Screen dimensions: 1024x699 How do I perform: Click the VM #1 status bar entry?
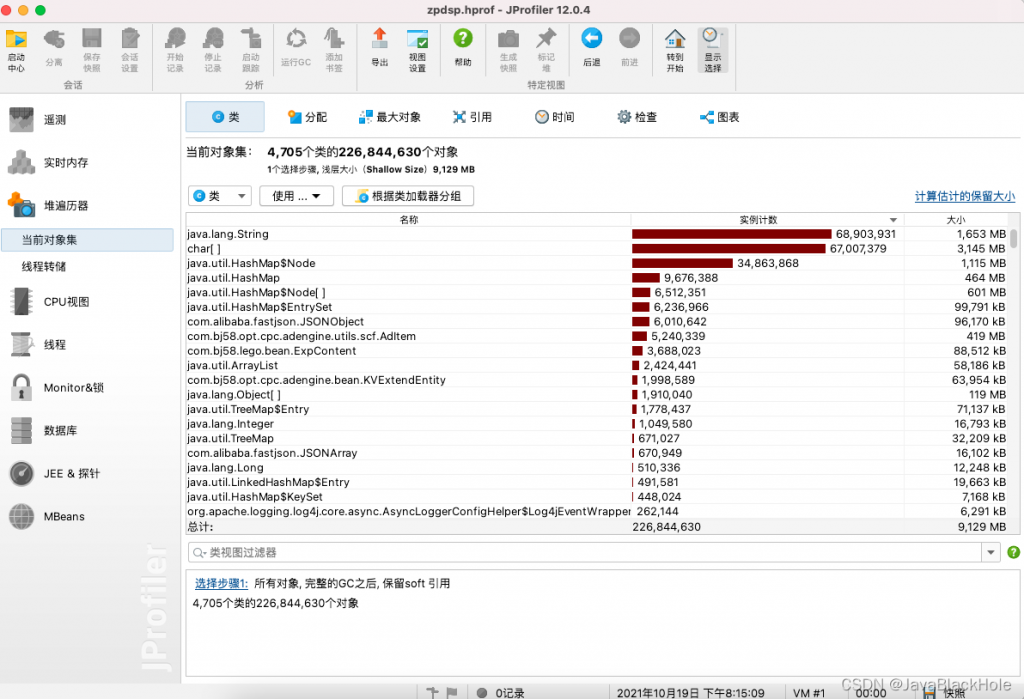point(808,693)
